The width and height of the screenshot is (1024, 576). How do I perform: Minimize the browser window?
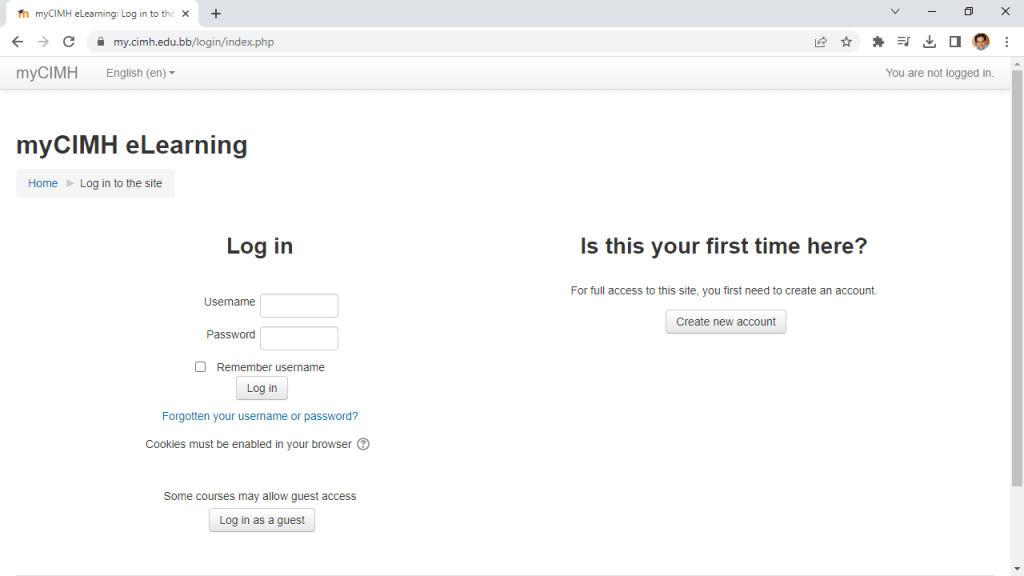click(x=932, y=11)
